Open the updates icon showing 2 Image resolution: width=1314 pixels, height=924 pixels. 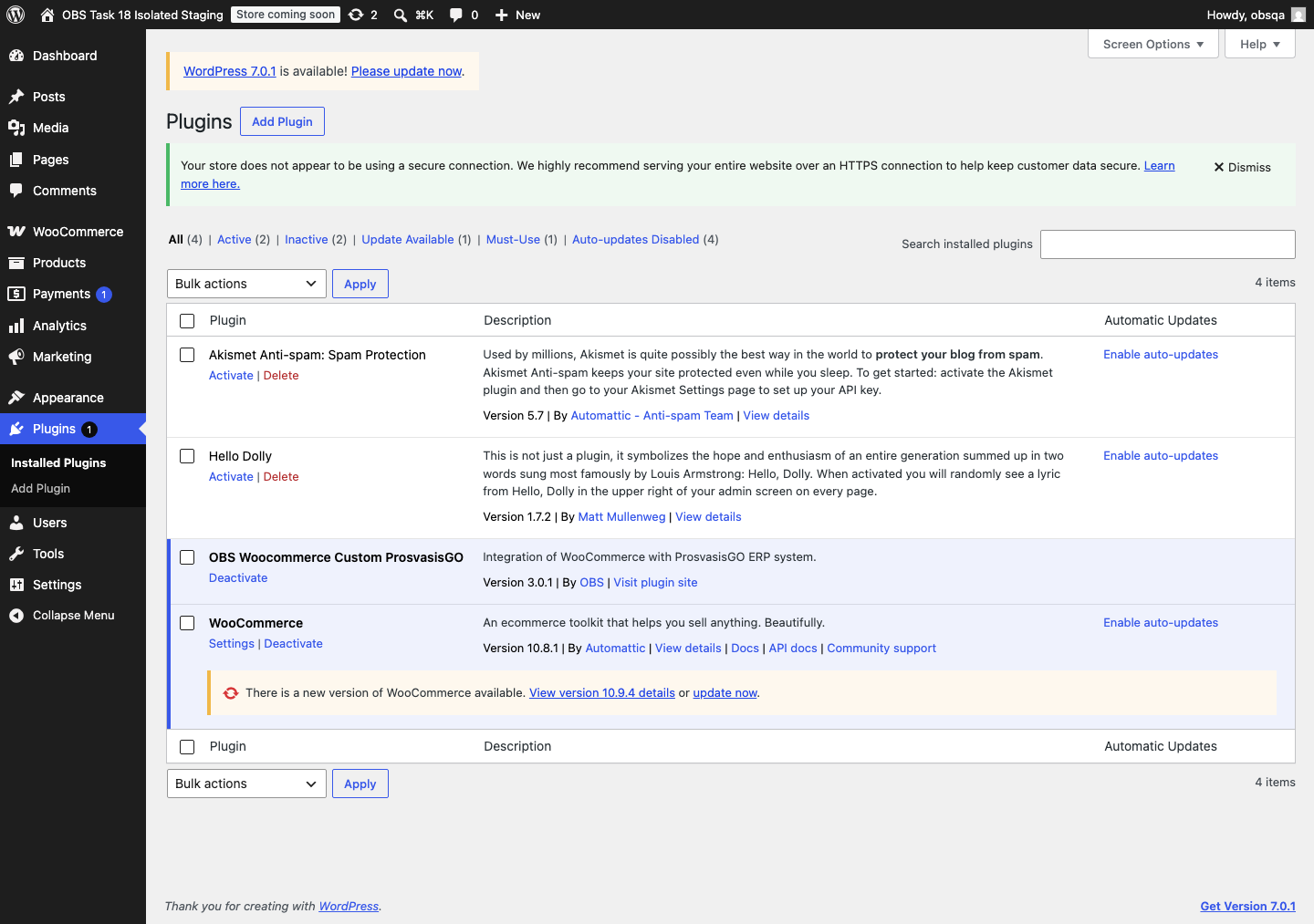[x=356, y=15]
